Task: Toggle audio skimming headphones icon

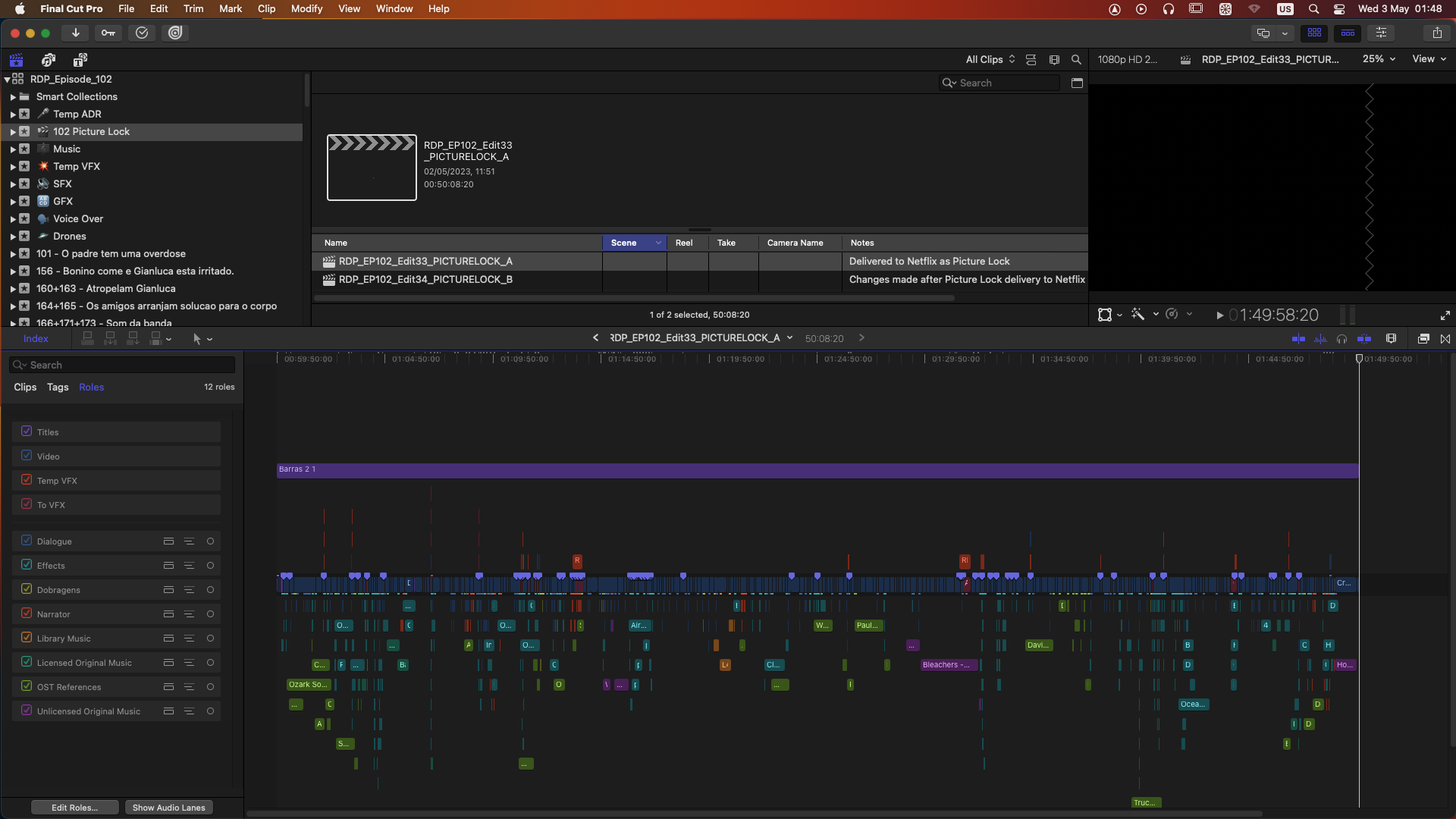Action: coord(1341,338)
